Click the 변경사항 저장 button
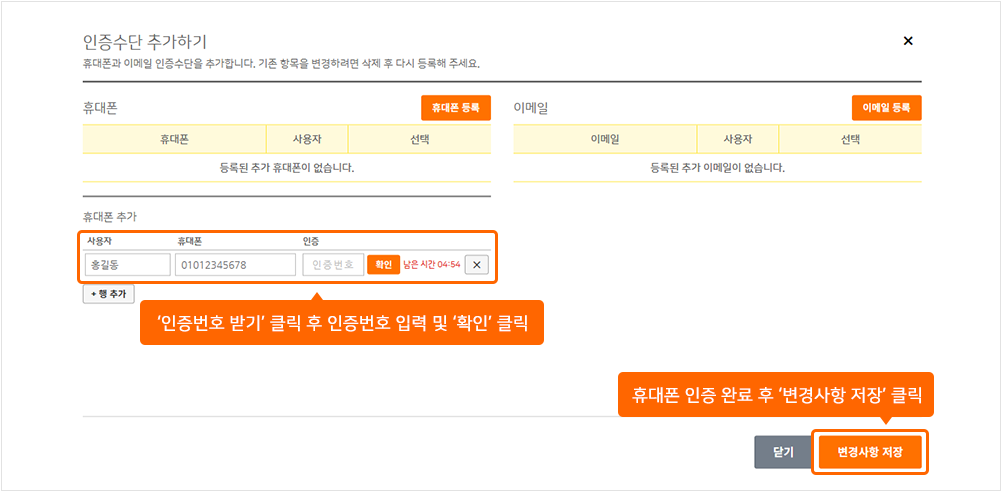Viewport: 1002px width, 493px height. (x=870, y=452)
